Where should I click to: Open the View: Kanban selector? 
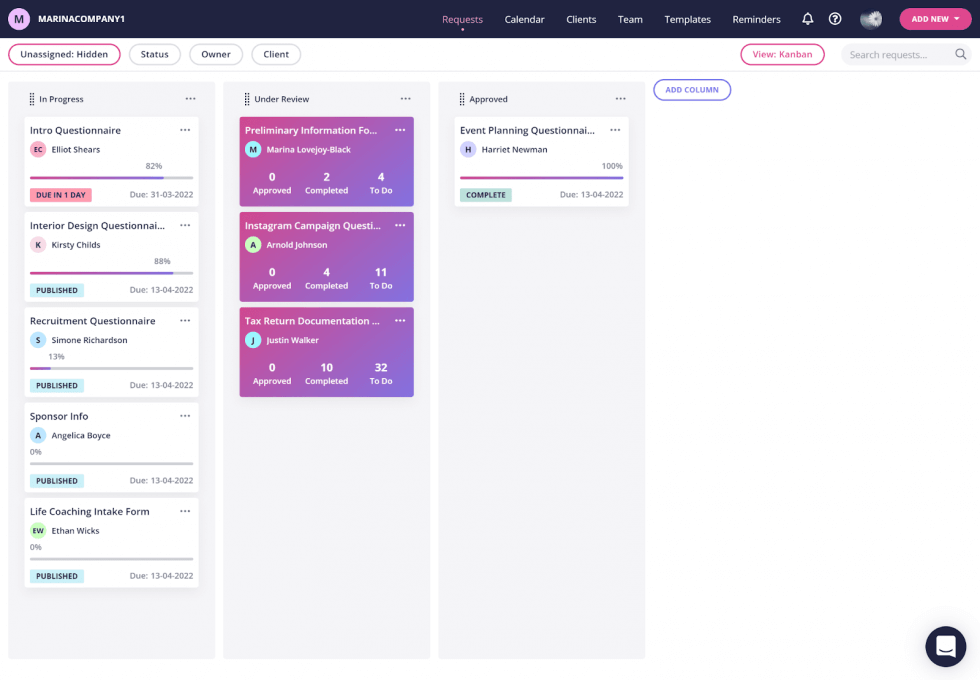pos(782,54)
